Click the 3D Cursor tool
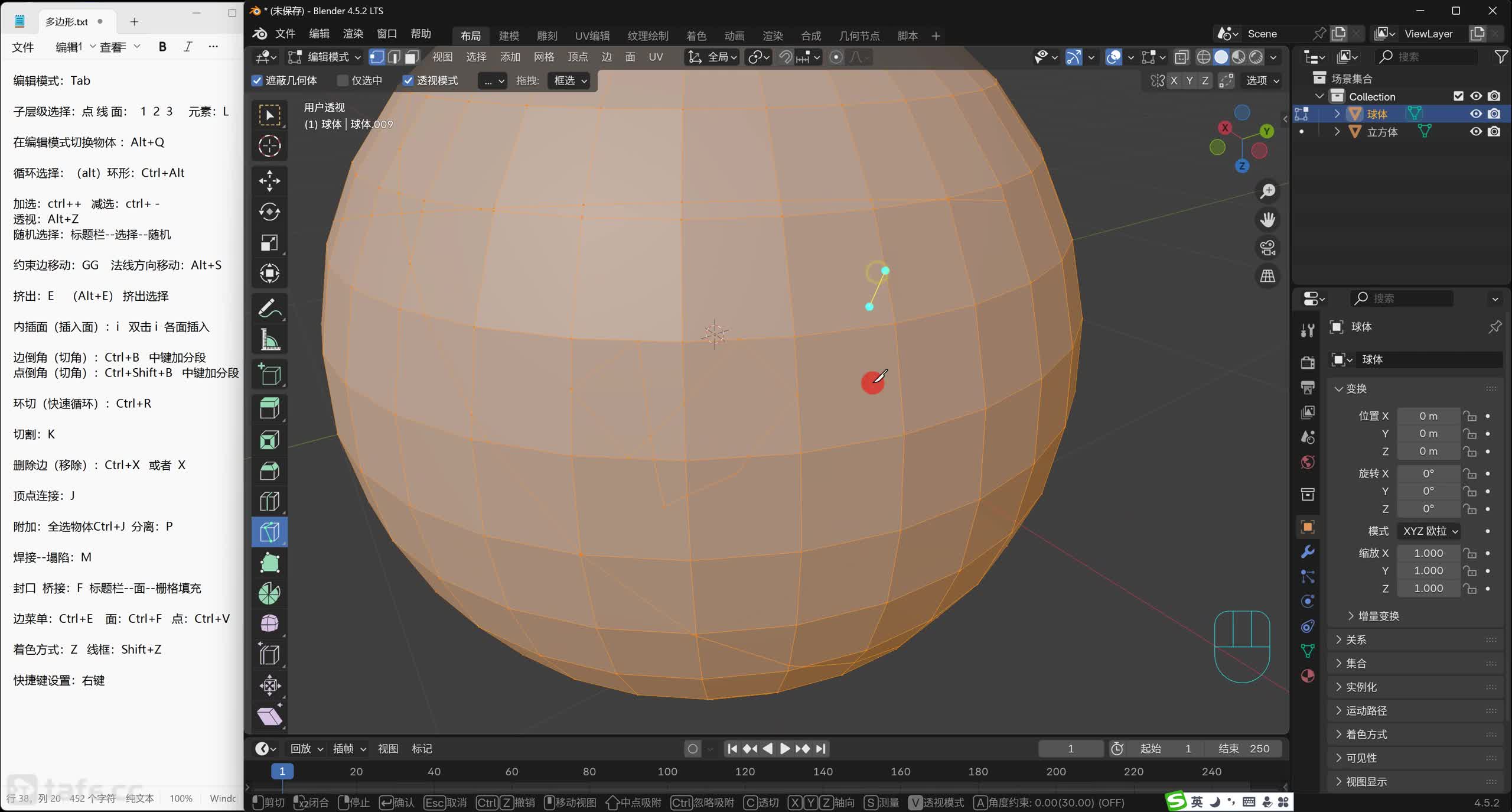The image size is (1512, 812). click(x=269, y=145)
